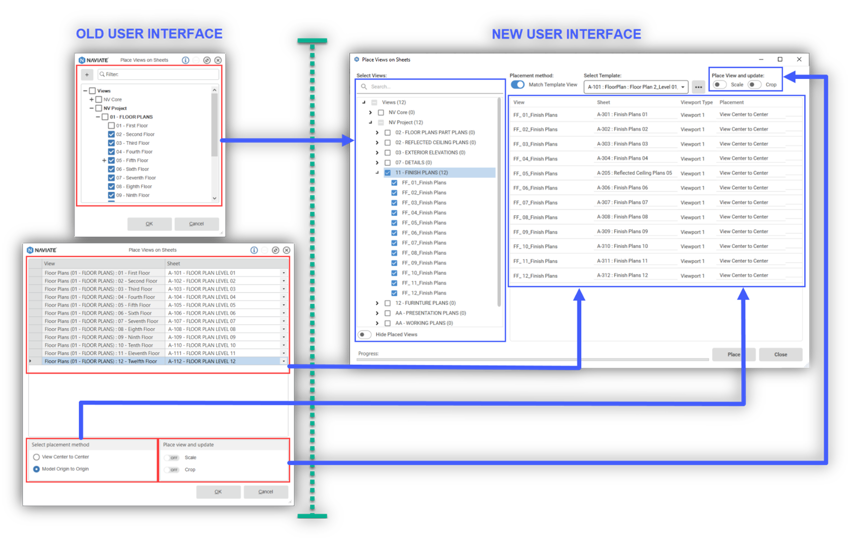Select View Center to Center radio button
Image resolution: width=850 pixels, height=541 pixels.
[36, 457]
